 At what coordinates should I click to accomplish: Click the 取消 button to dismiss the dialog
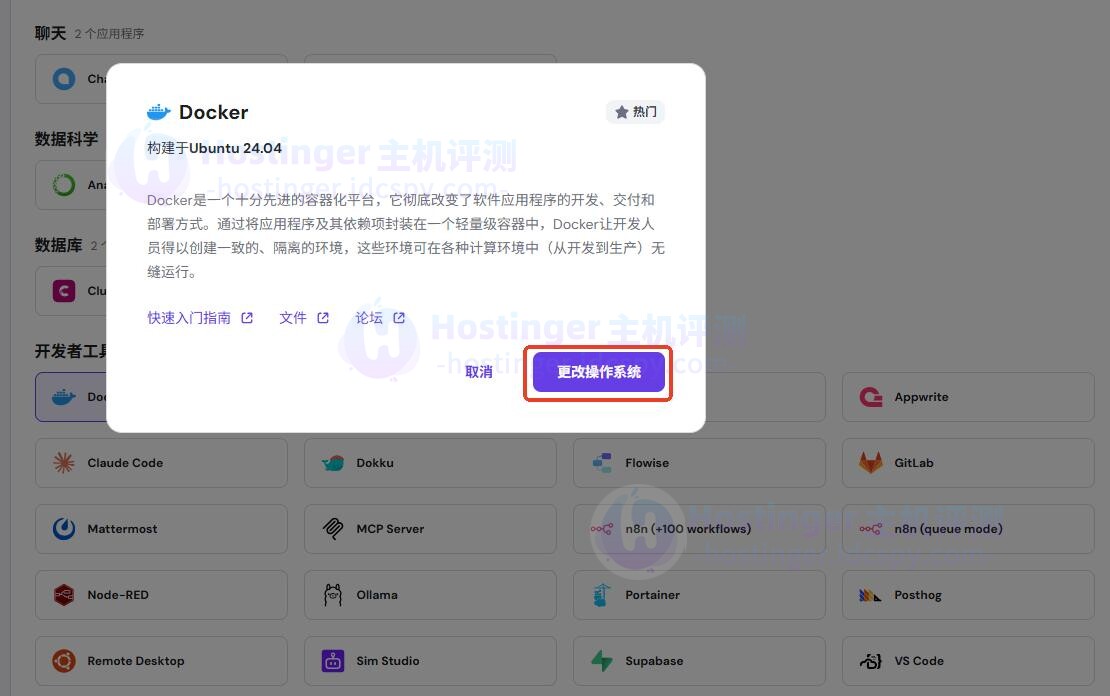coord(478,371)
